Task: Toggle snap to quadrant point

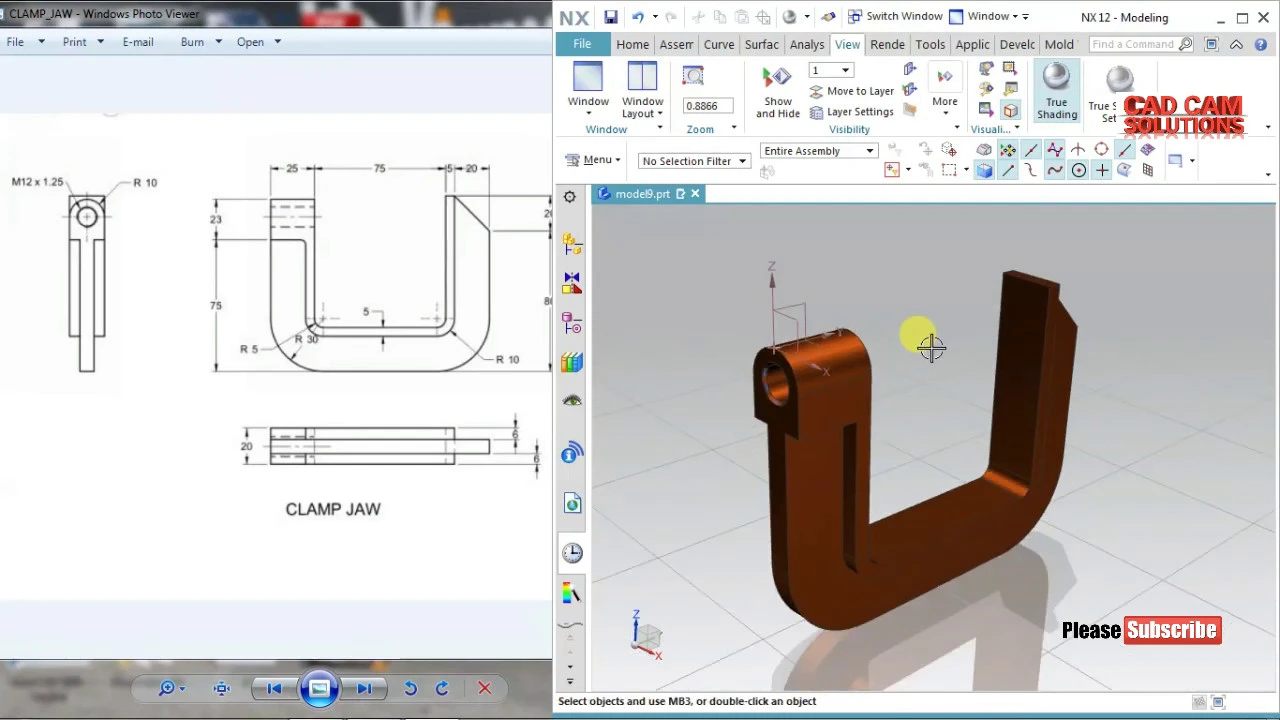Action: [1101, 150]
